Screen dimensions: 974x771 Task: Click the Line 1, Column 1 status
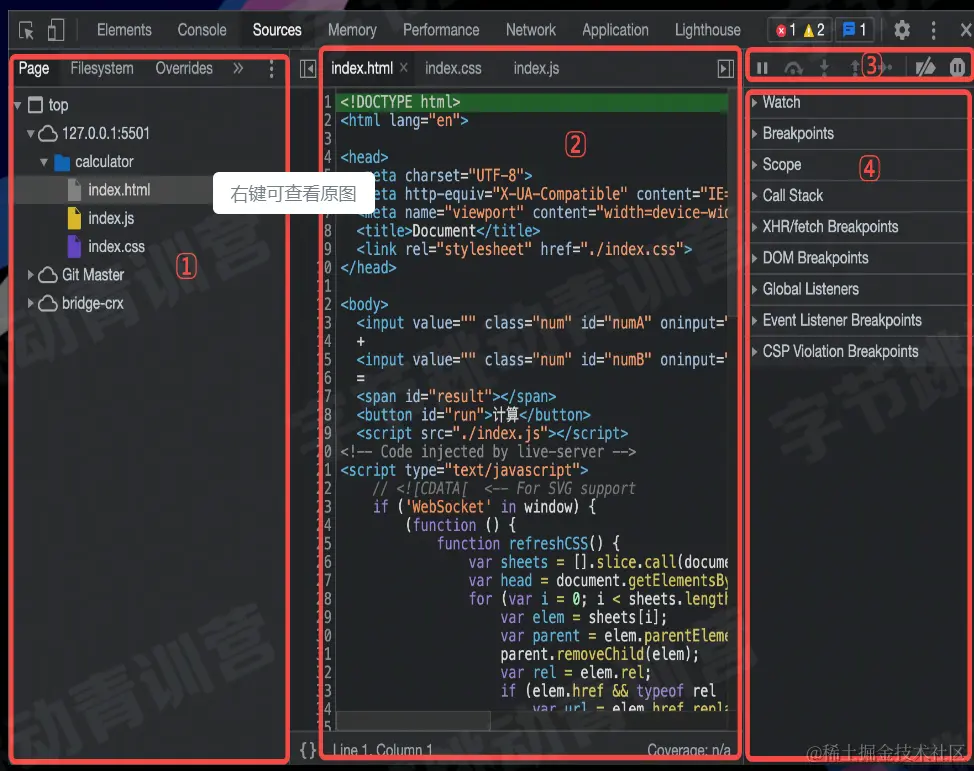click(x=382, y=750)
